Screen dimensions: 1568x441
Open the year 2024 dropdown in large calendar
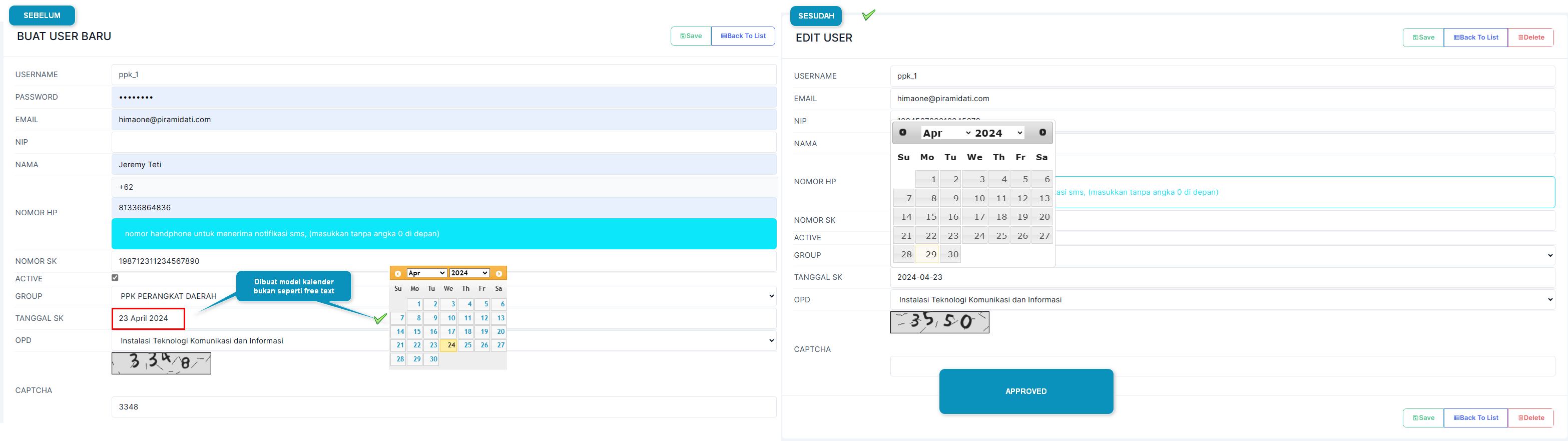click(x=998, y=133)
